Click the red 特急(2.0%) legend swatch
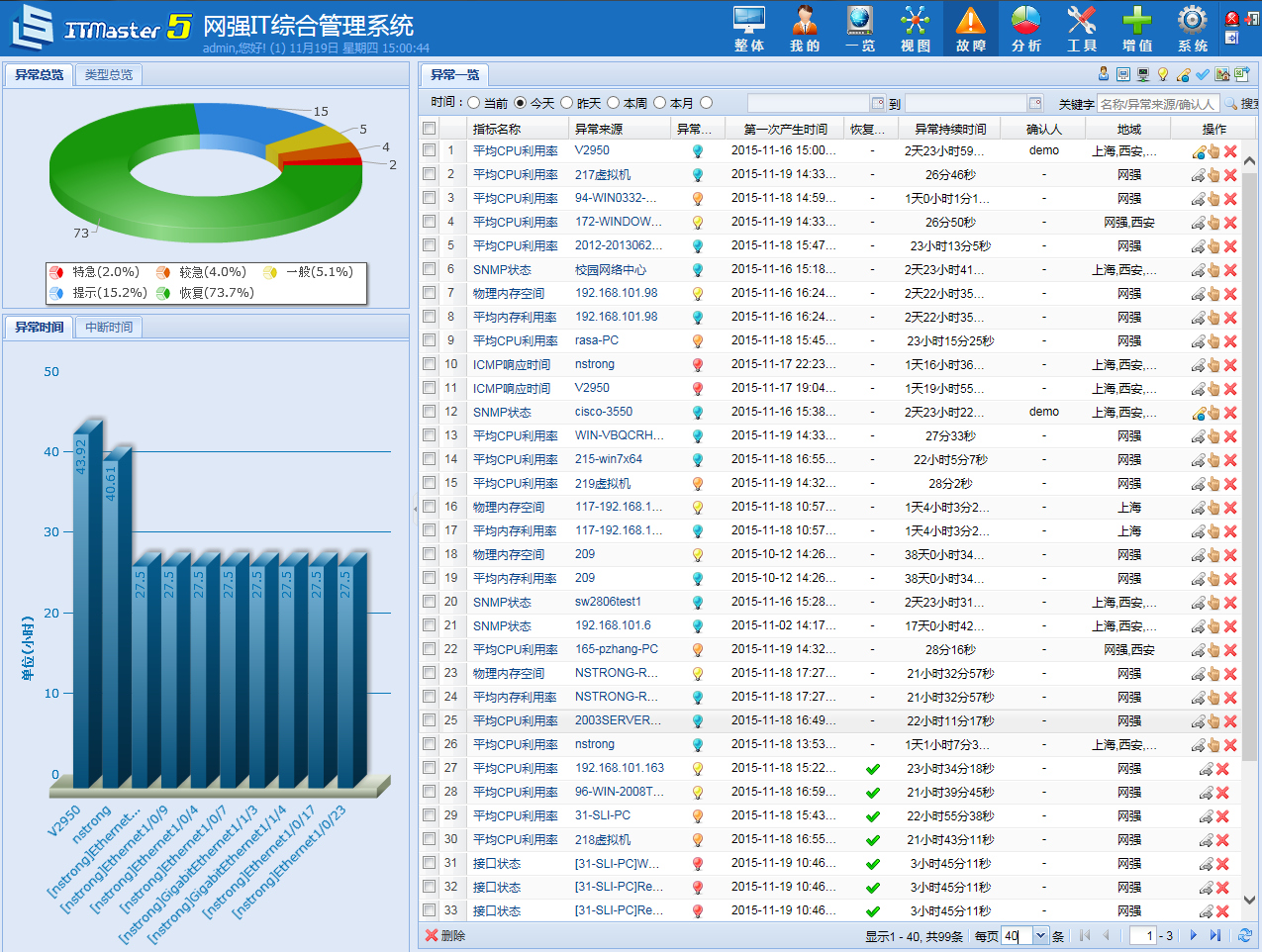 click(56, 272)
